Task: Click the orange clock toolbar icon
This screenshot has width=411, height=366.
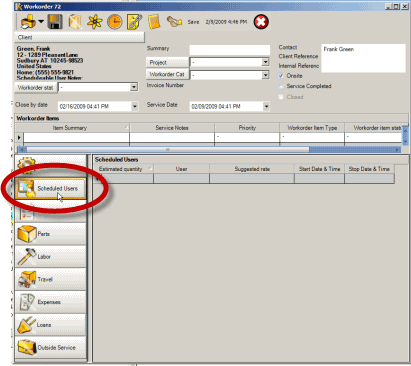Action: pyautogui.click(x=114, y=22)
